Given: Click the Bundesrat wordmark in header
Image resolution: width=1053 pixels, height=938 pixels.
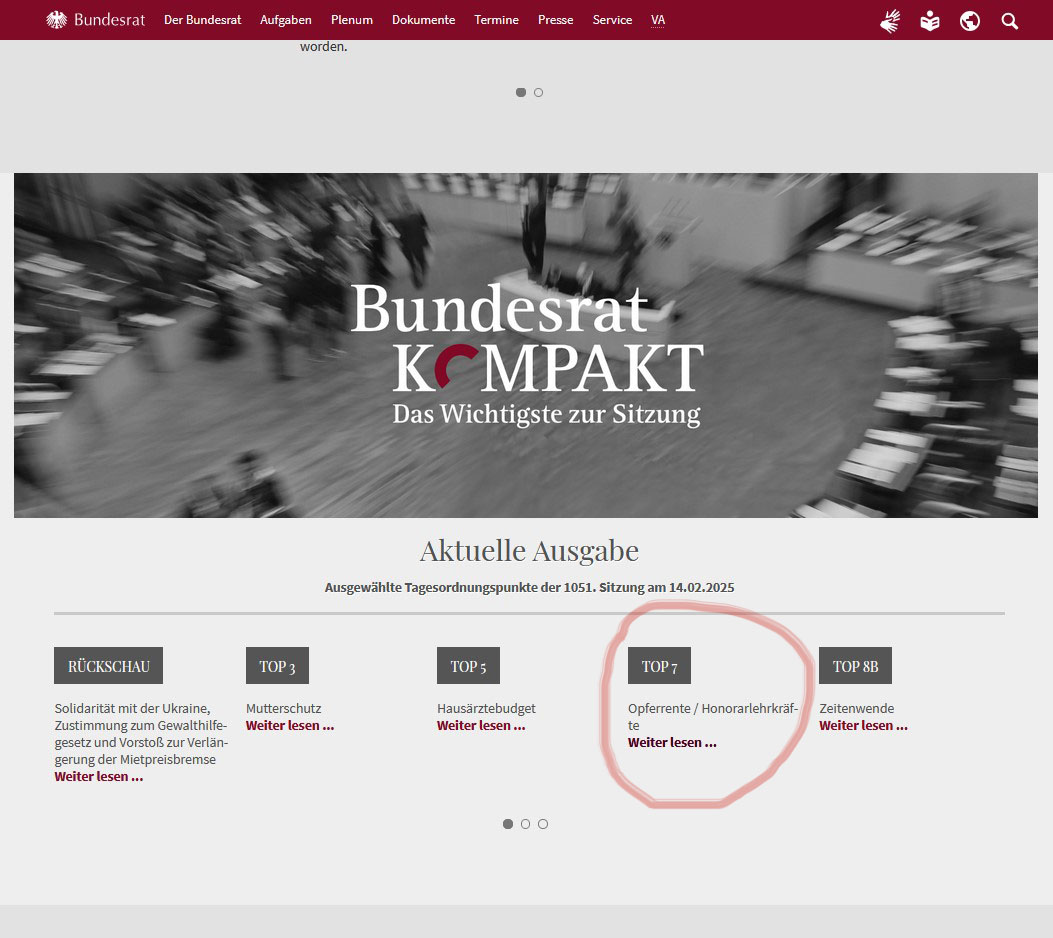Looking at the screenshot, I should coord(109,20).
